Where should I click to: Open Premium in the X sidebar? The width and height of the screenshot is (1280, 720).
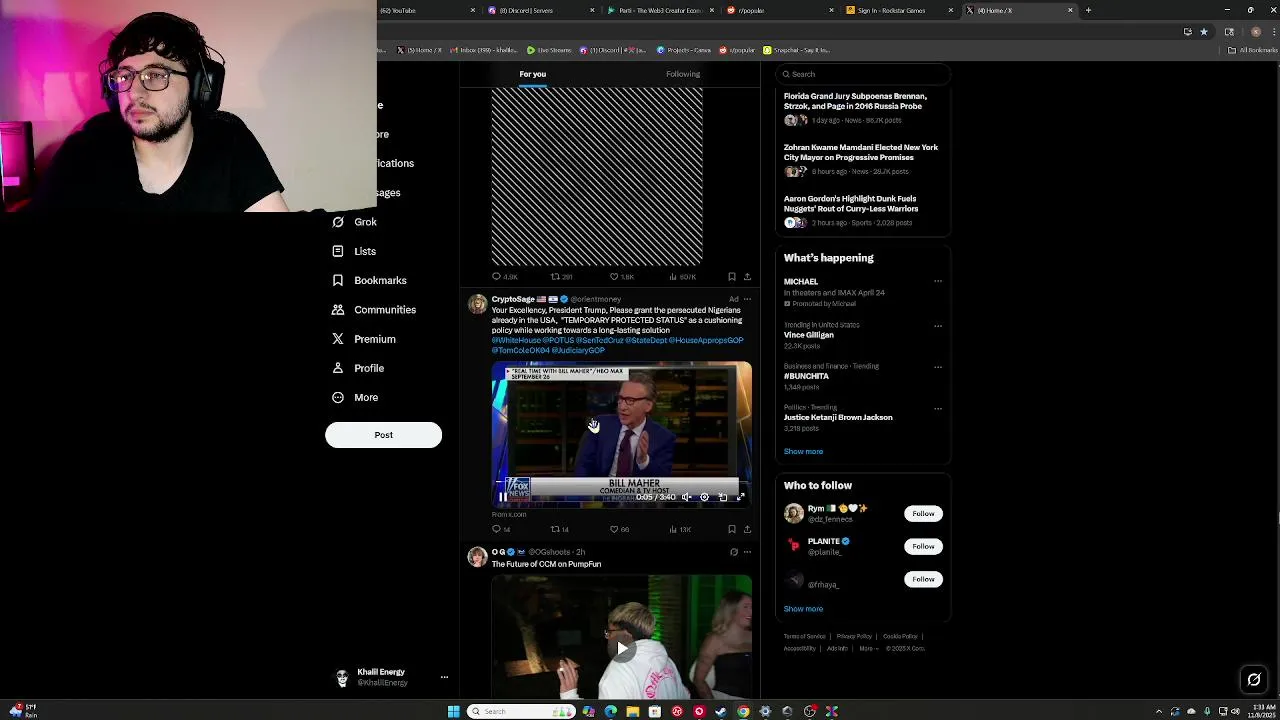[364, 339]
